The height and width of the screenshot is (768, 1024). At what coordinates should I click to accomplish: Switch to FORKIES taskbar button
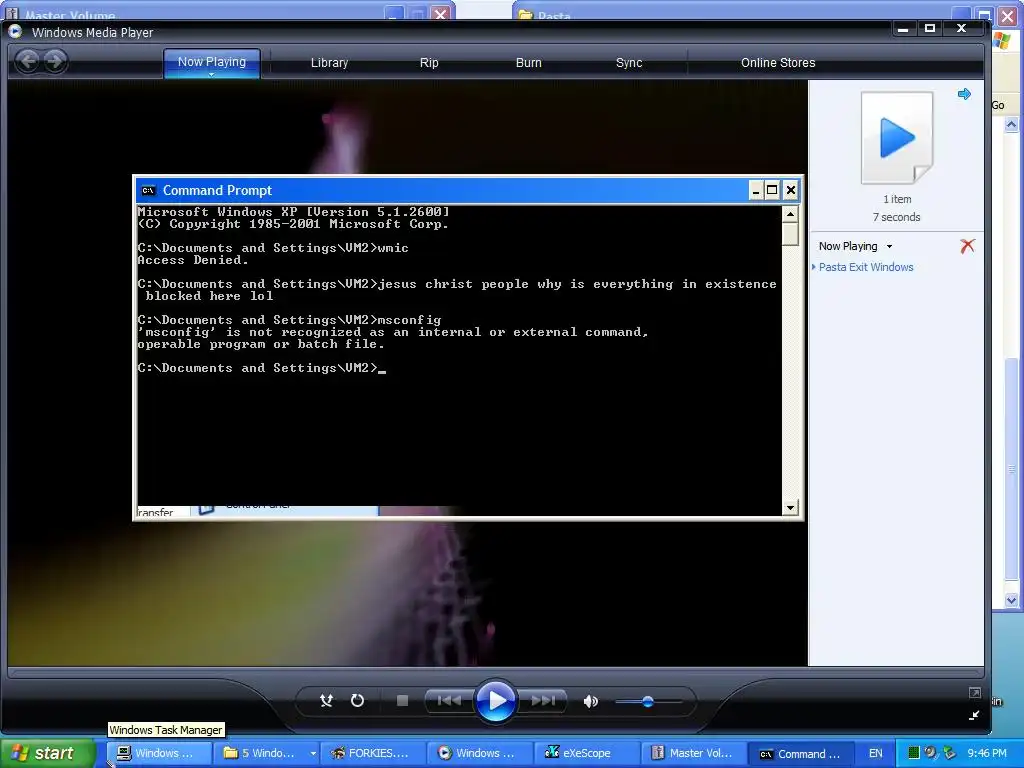pyautogui.click(x=373, y=753)
